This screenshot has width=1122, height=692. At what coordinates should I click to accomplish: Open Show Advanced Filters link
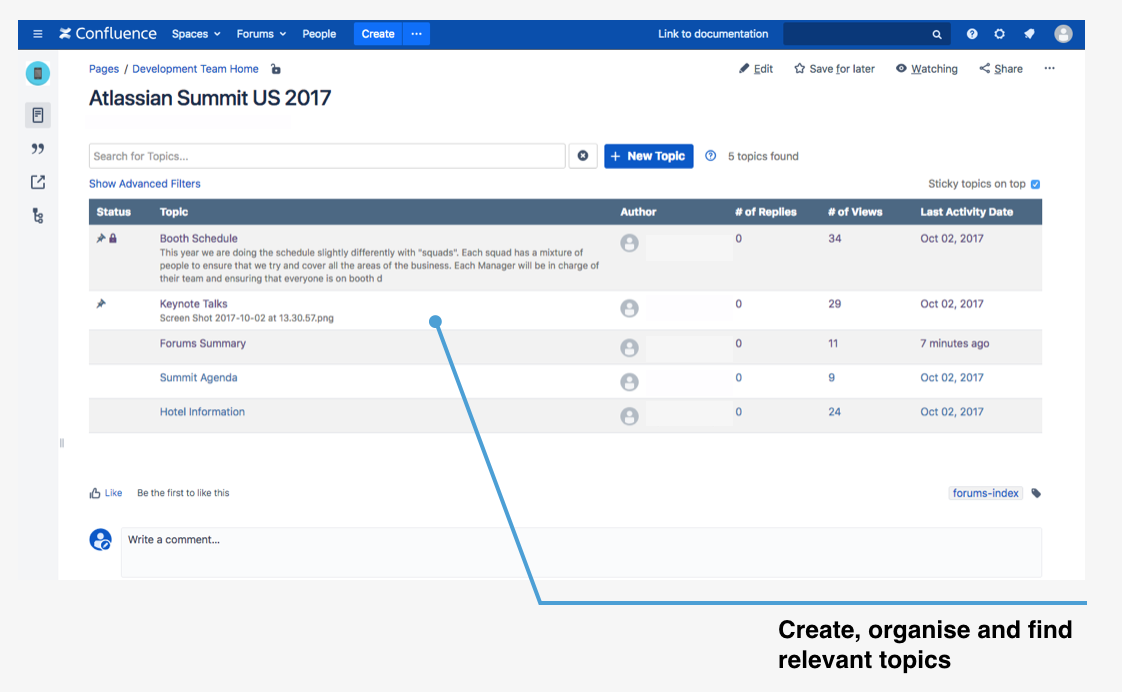pyautogui.click(x=145, y=184)
